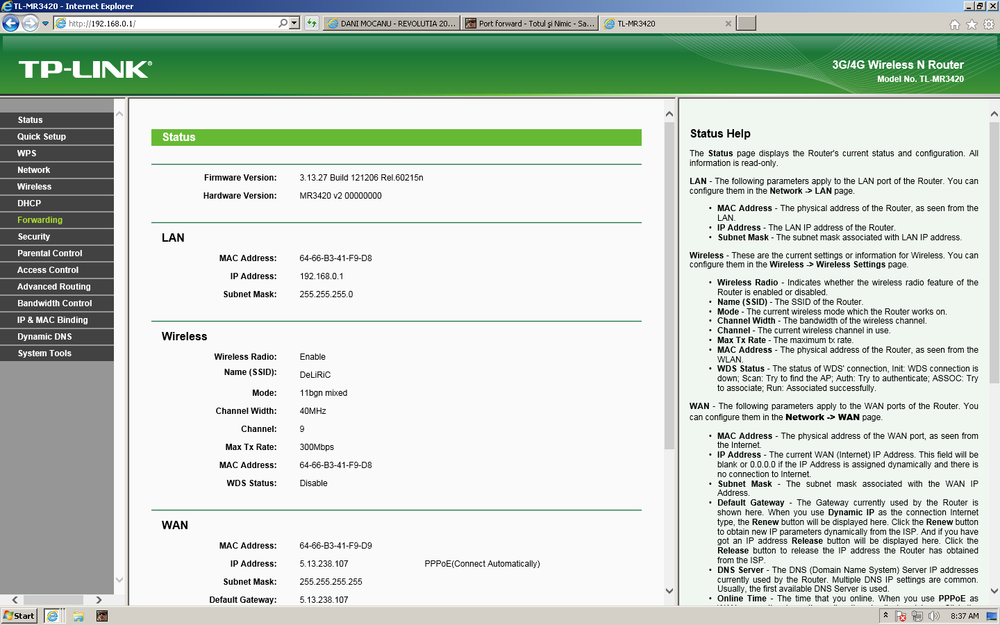
Task: Click the LAN IP address 192.168.0.1 value
Action: pyautogui.click(x=321, y=276)
